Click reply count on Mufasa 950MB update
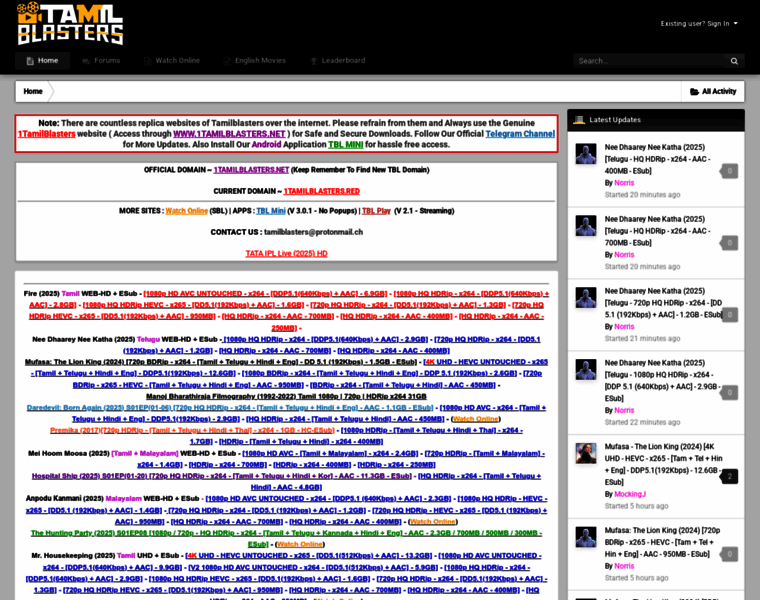760x600 pixels. (x=729, y=554)
